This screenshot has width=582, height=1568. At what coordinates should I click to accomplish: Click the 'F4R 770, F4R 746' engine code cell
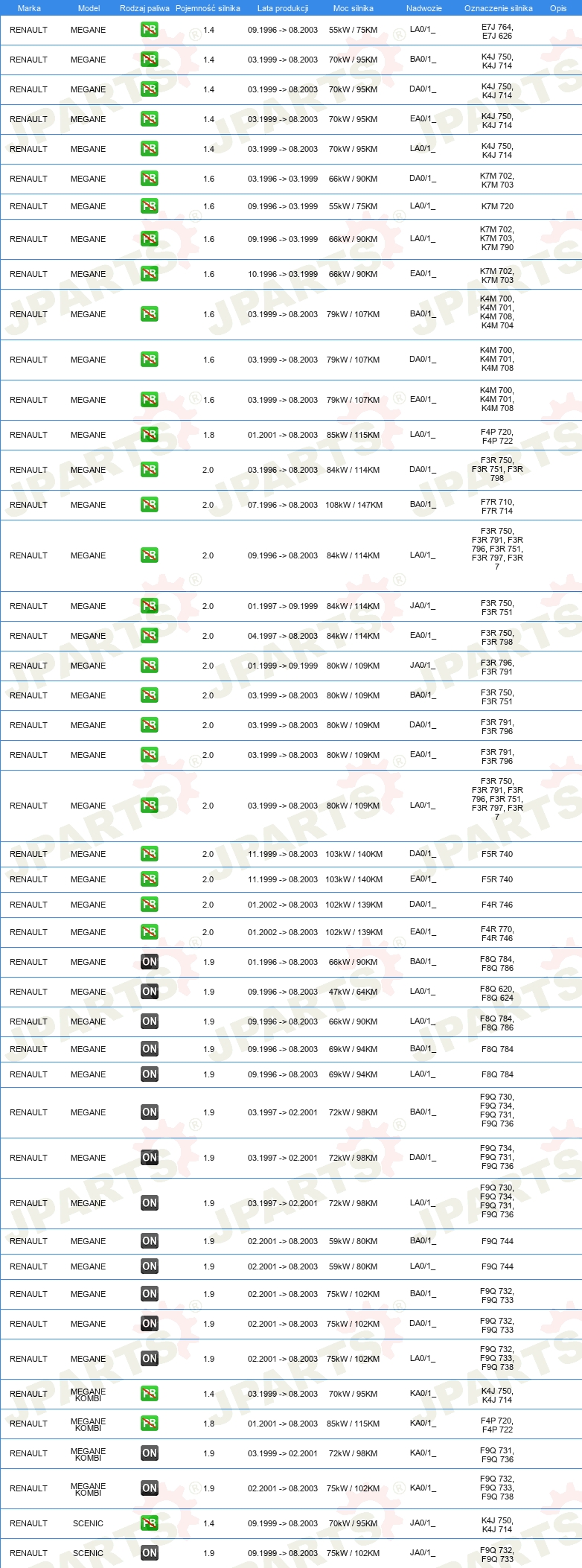497,934
